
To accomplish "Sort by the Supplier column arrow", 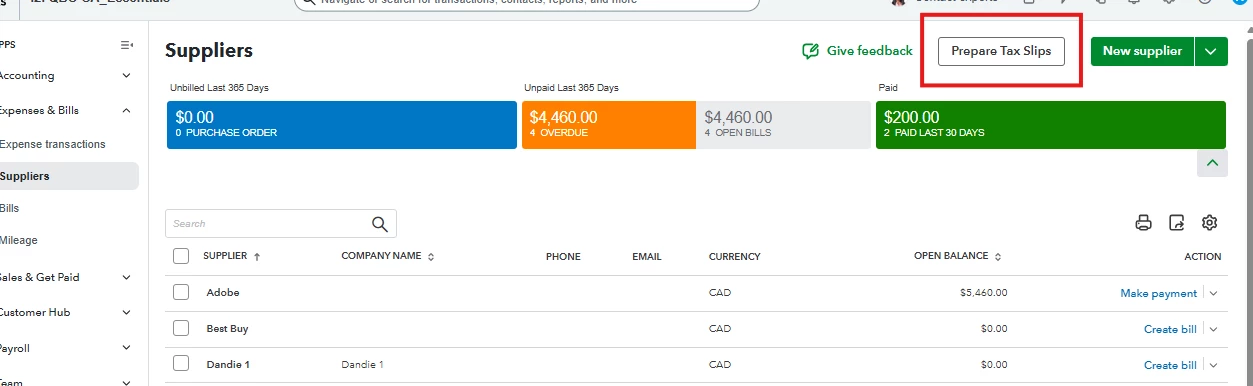I will [x=257, y=257].
